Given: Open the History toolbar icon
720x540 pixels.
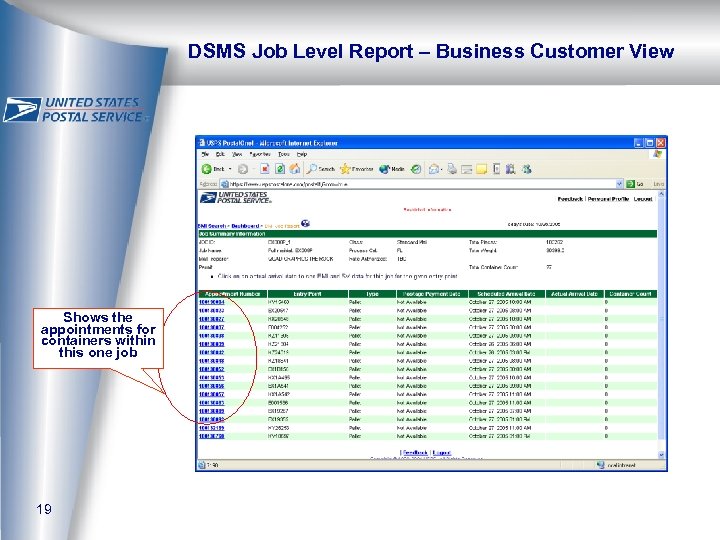Looking at the screenshot, I should [x=416, y=169].
